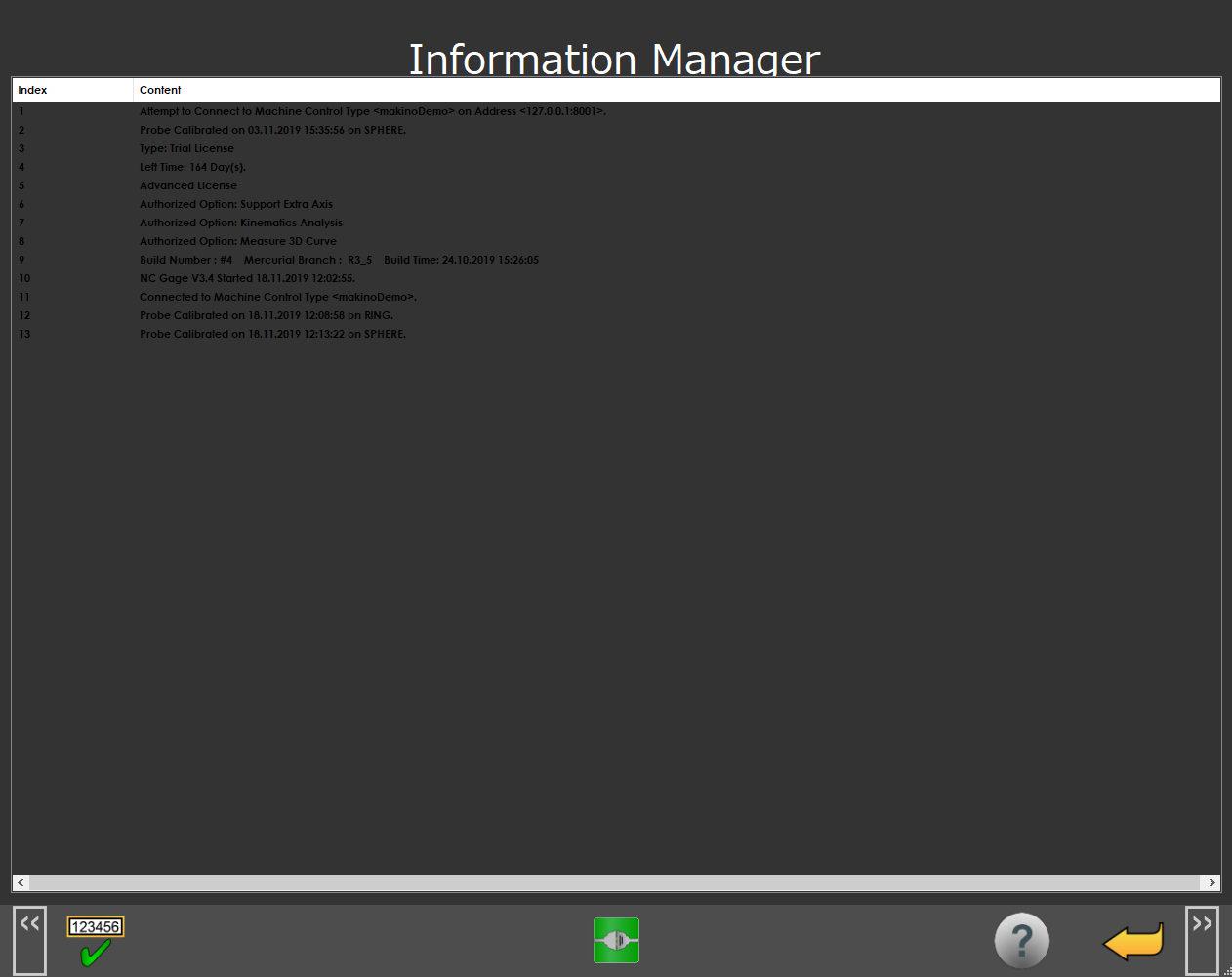Select the 'Left Time: 164 Day(s)' row
Screen dimensions: 1232x977
pyautogui.click(x=192, y=167)
